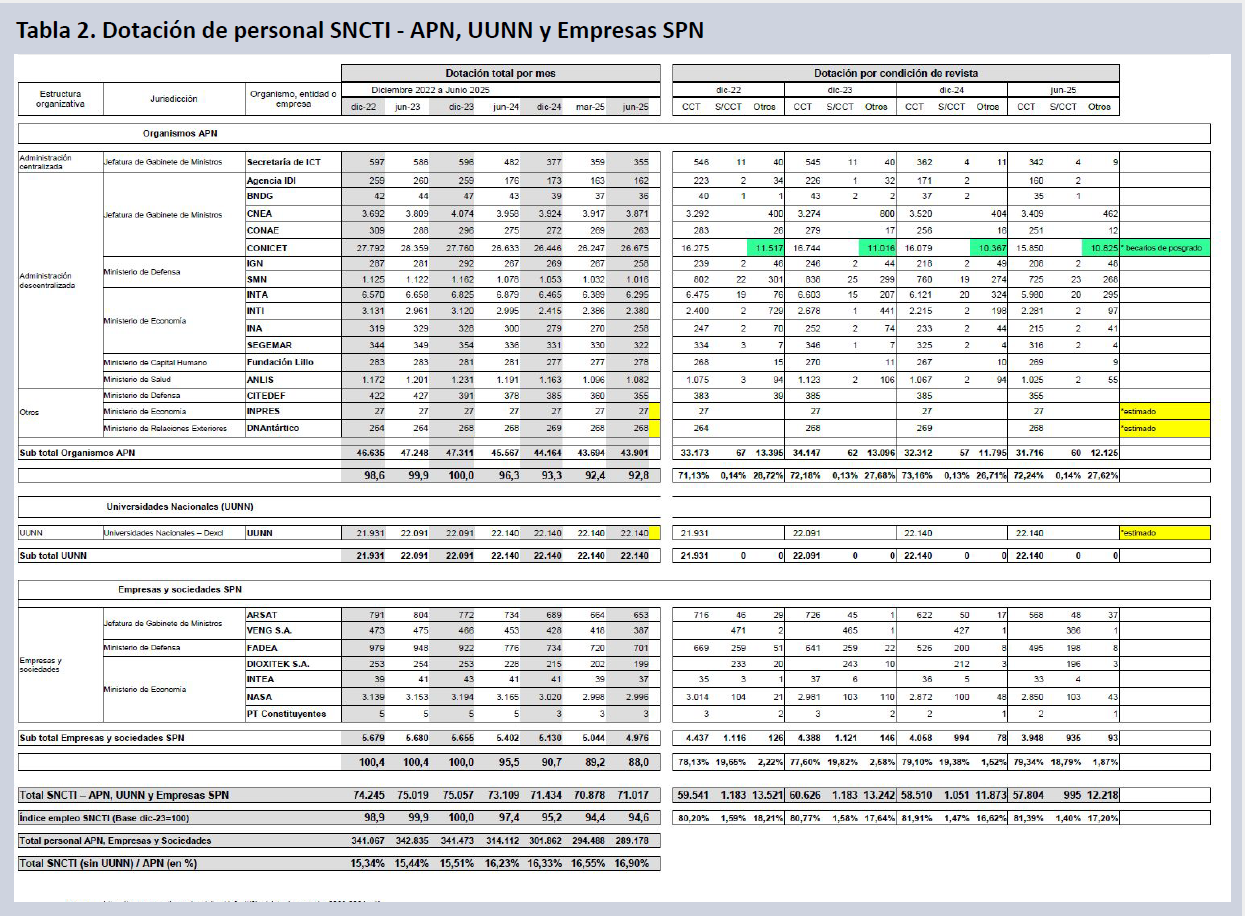This screenshot has width=1245, height=916.
Task: Click the table title 'Tabla 2. Dotación de personal'
Action: 359,30
